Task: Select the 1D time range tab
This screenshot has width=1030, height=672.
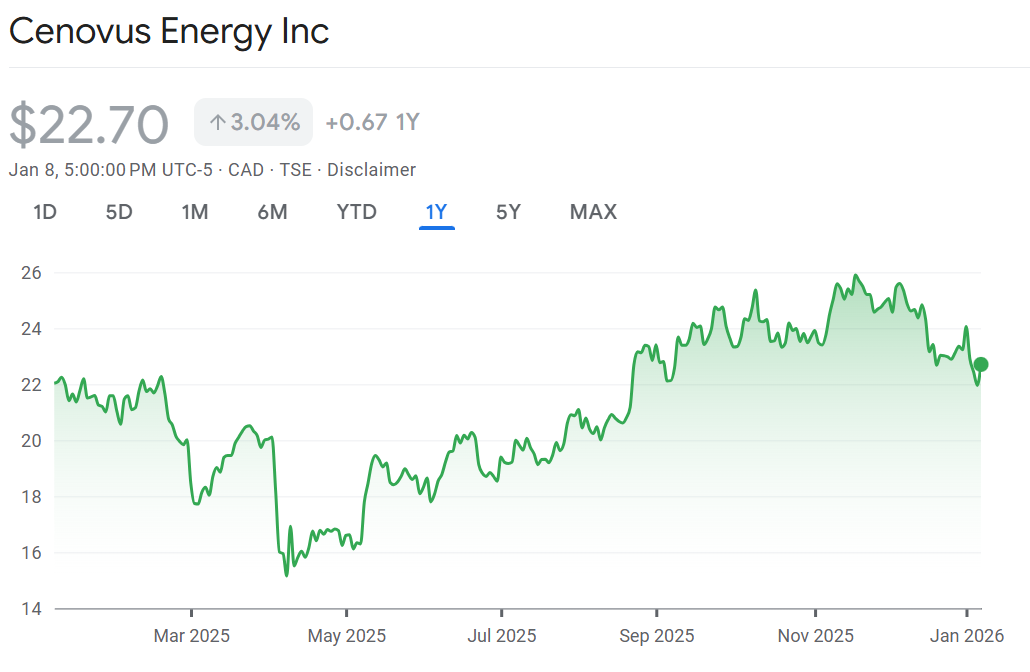Action: pyautogui.click(x=44, y=212)
